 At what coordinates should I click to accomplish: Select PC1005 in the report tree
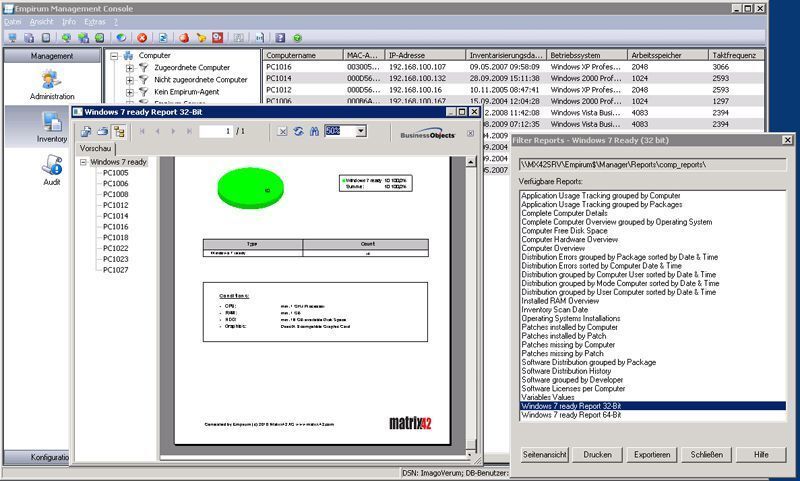tap(116, 173)
